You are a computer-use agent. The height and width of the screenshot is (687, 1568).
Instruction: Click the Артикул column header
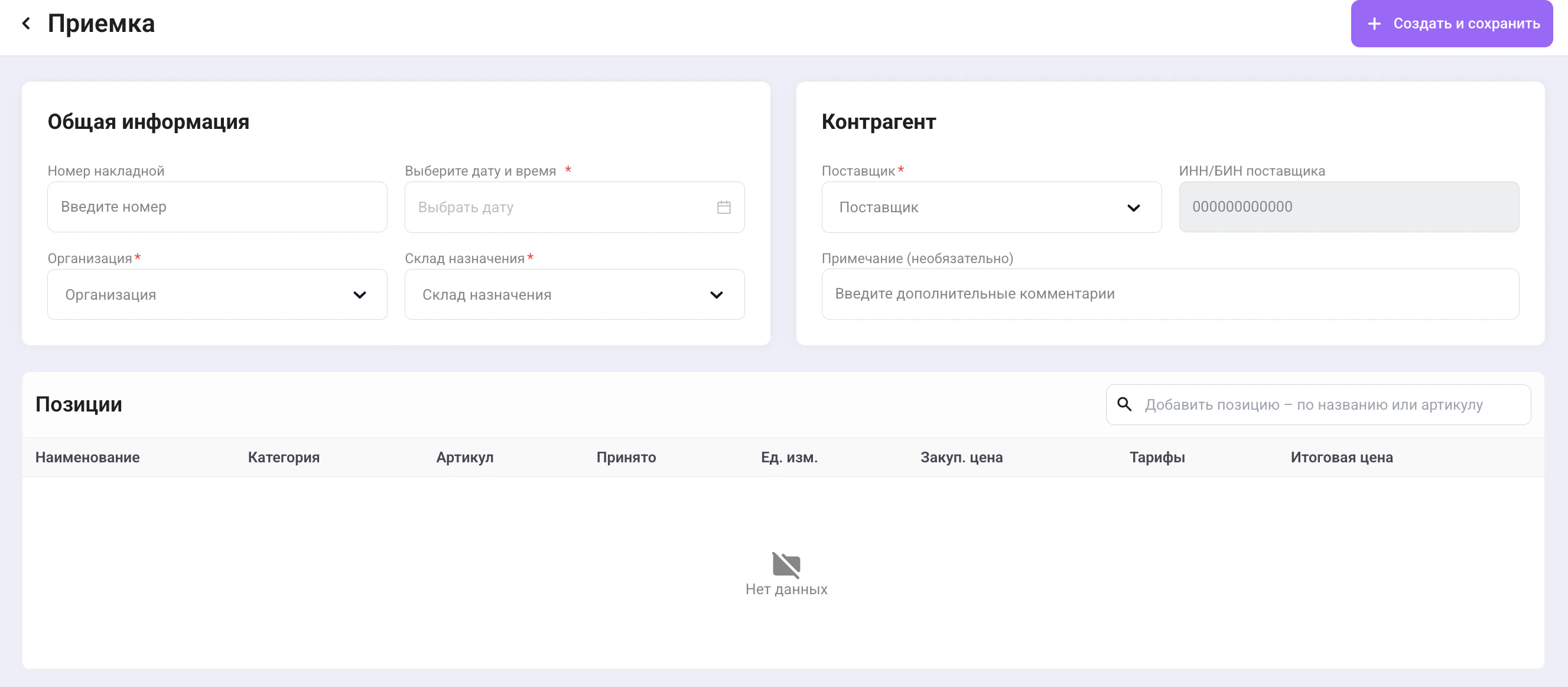464,458
